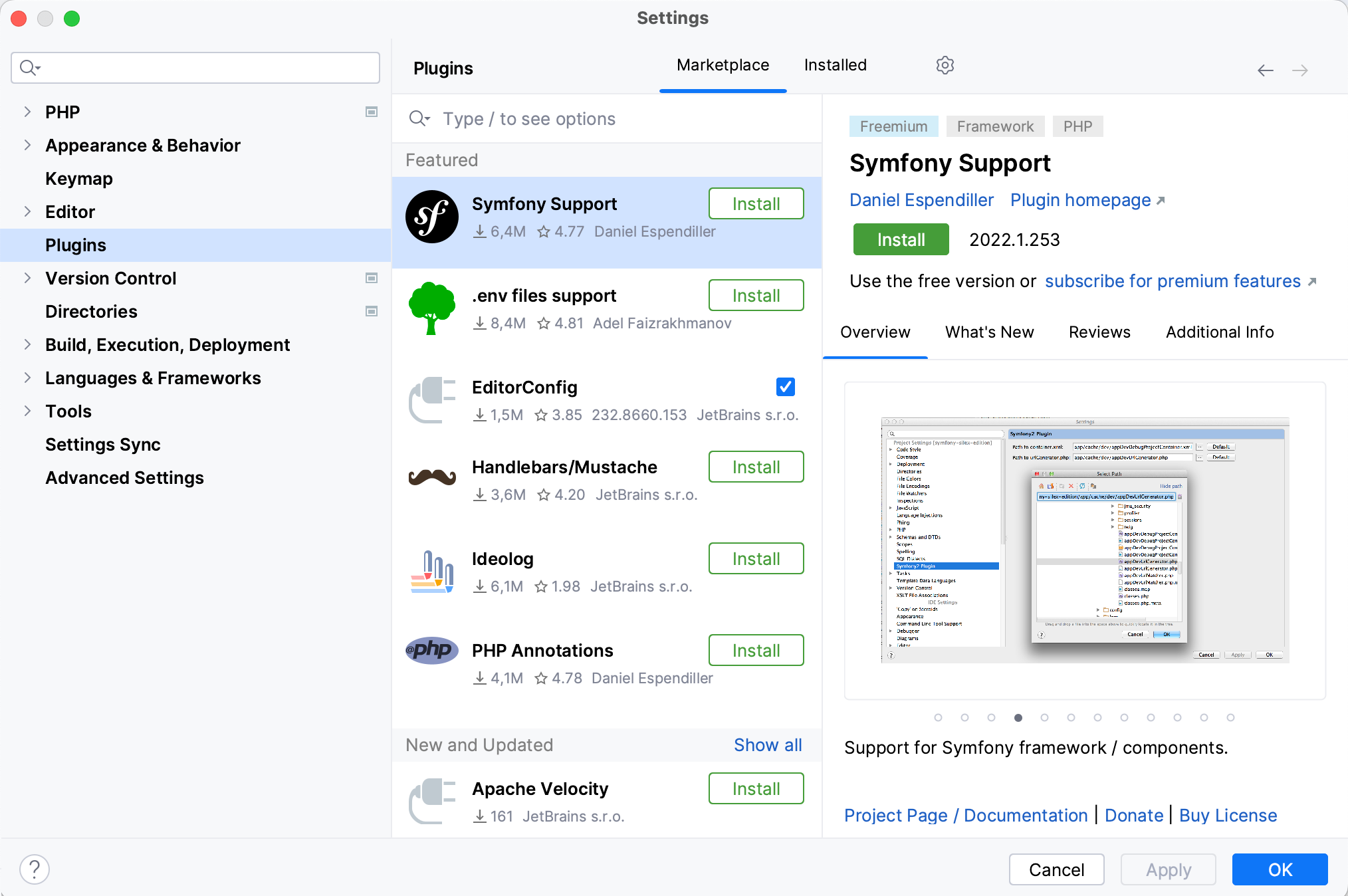Expand the Appearance & Behavior section

click(x=27, y=145)
